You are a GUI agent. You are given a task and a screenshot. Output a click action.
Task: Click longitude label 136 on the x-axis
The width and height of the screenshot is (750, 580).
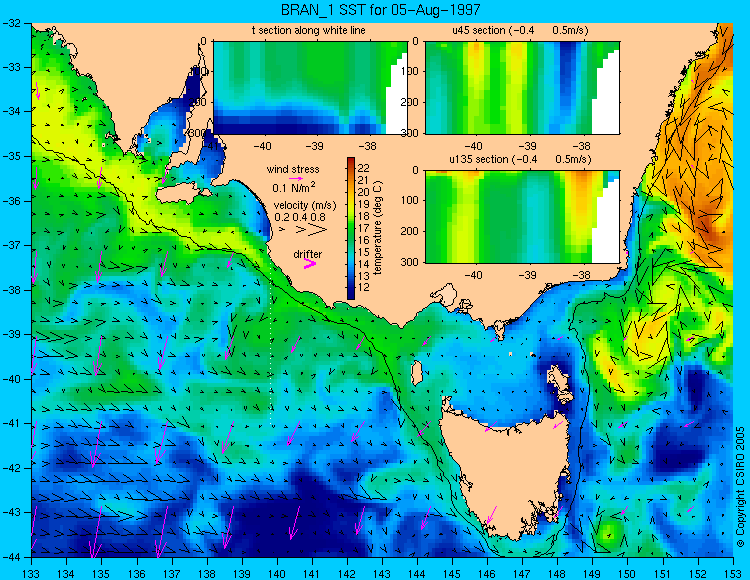136,573
